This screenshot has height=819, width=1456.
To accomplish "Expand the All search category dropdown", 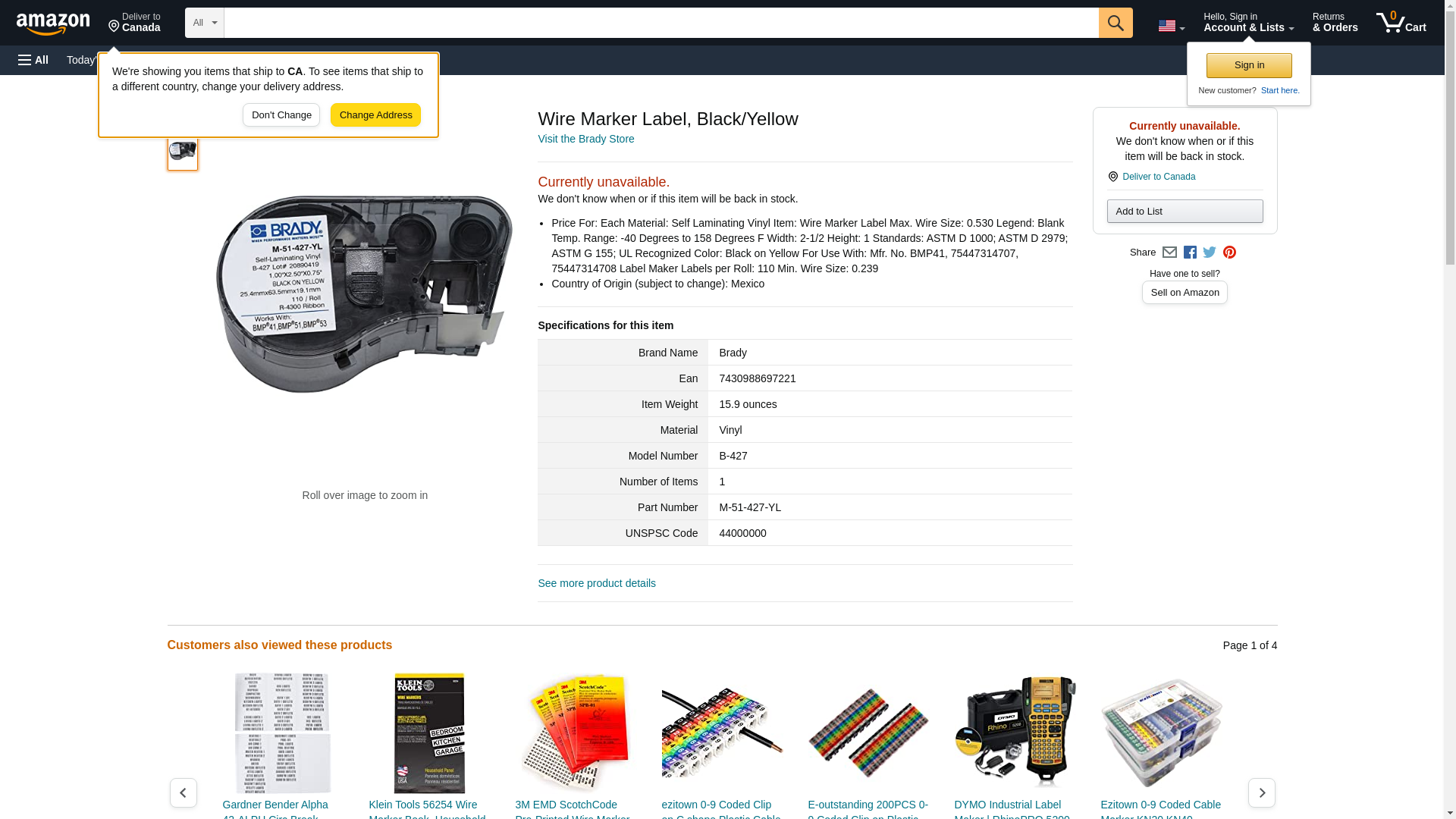I will click(x=205, y=23).
